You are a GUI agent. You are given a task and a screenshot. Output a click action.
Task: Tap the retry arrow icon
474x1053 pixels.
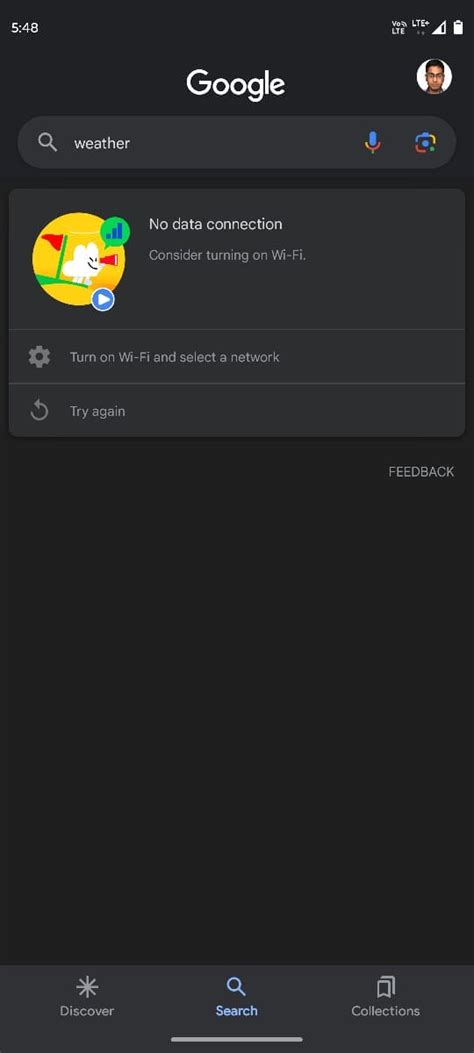click(x=40, y=410)
